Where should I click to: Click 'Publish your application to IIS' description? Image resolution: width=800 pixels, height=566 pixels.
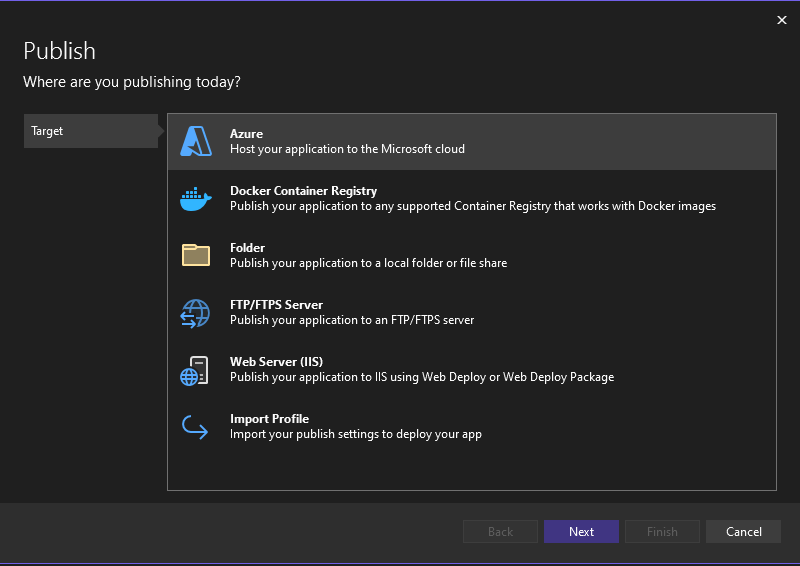click(x=422, y=377)
